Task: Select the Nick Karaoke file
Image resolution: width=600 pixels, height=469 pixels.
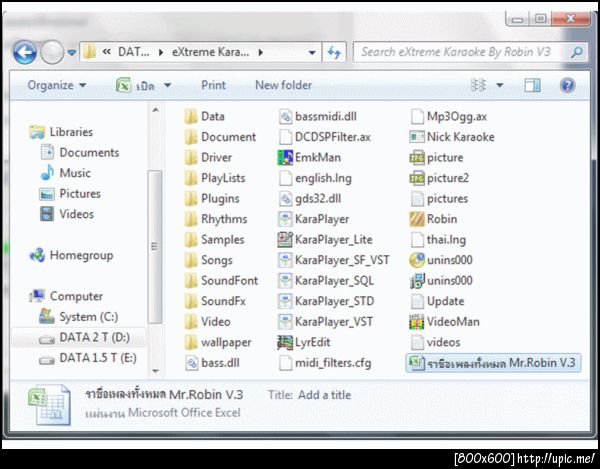Action: (452, 137)
